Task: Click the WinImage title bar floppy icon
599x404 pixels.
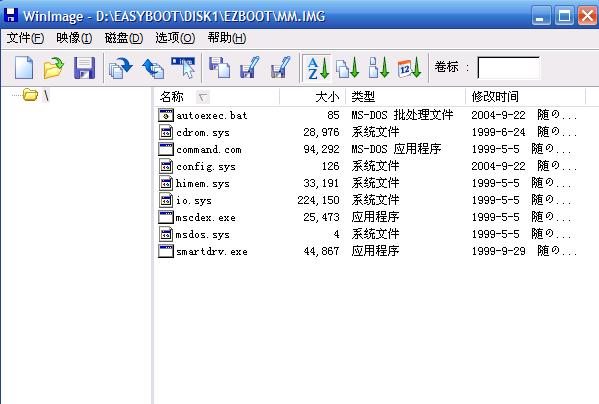Action: click(10, 15)
